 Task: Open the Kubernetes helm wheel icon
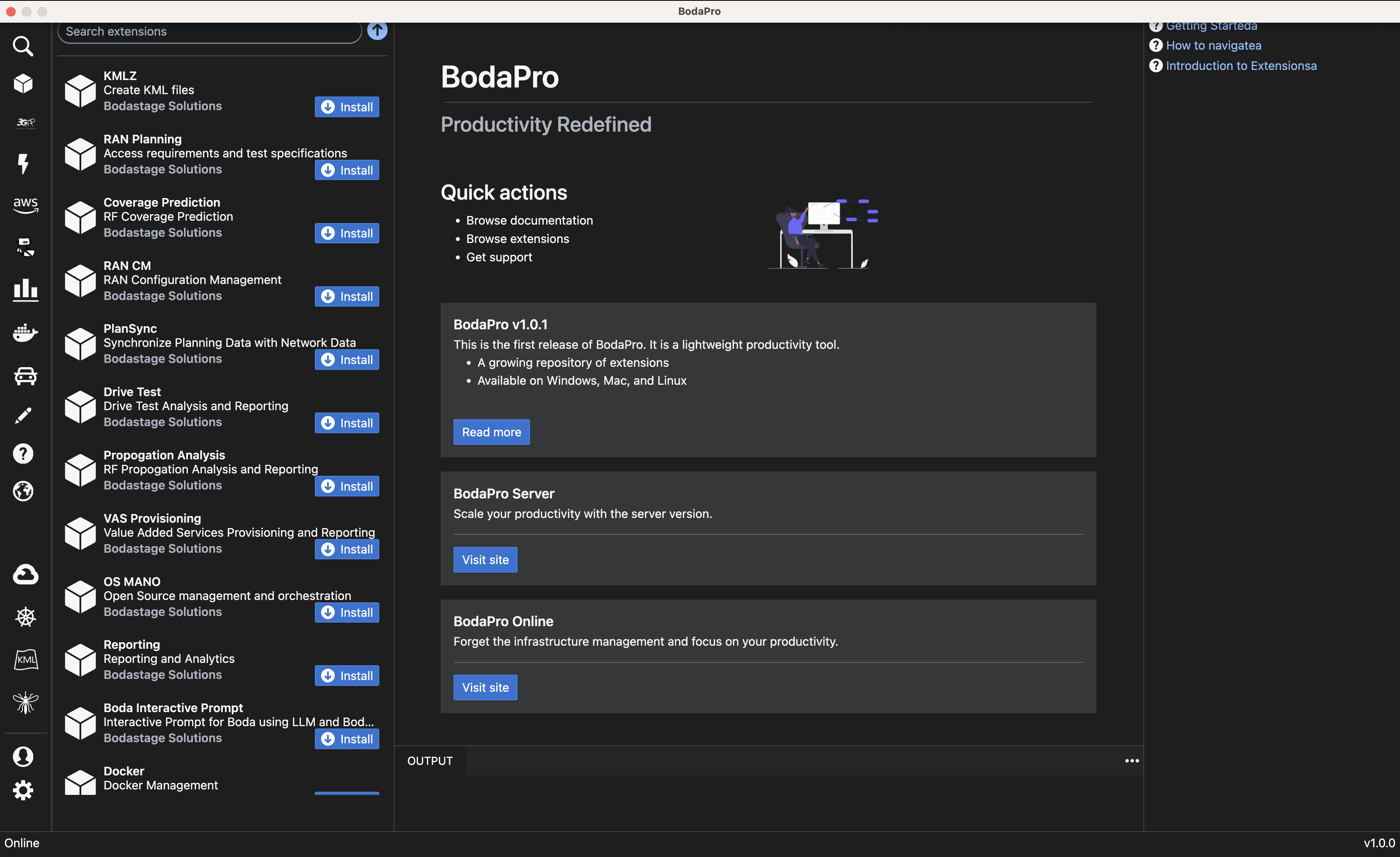(x=25, y=617)
